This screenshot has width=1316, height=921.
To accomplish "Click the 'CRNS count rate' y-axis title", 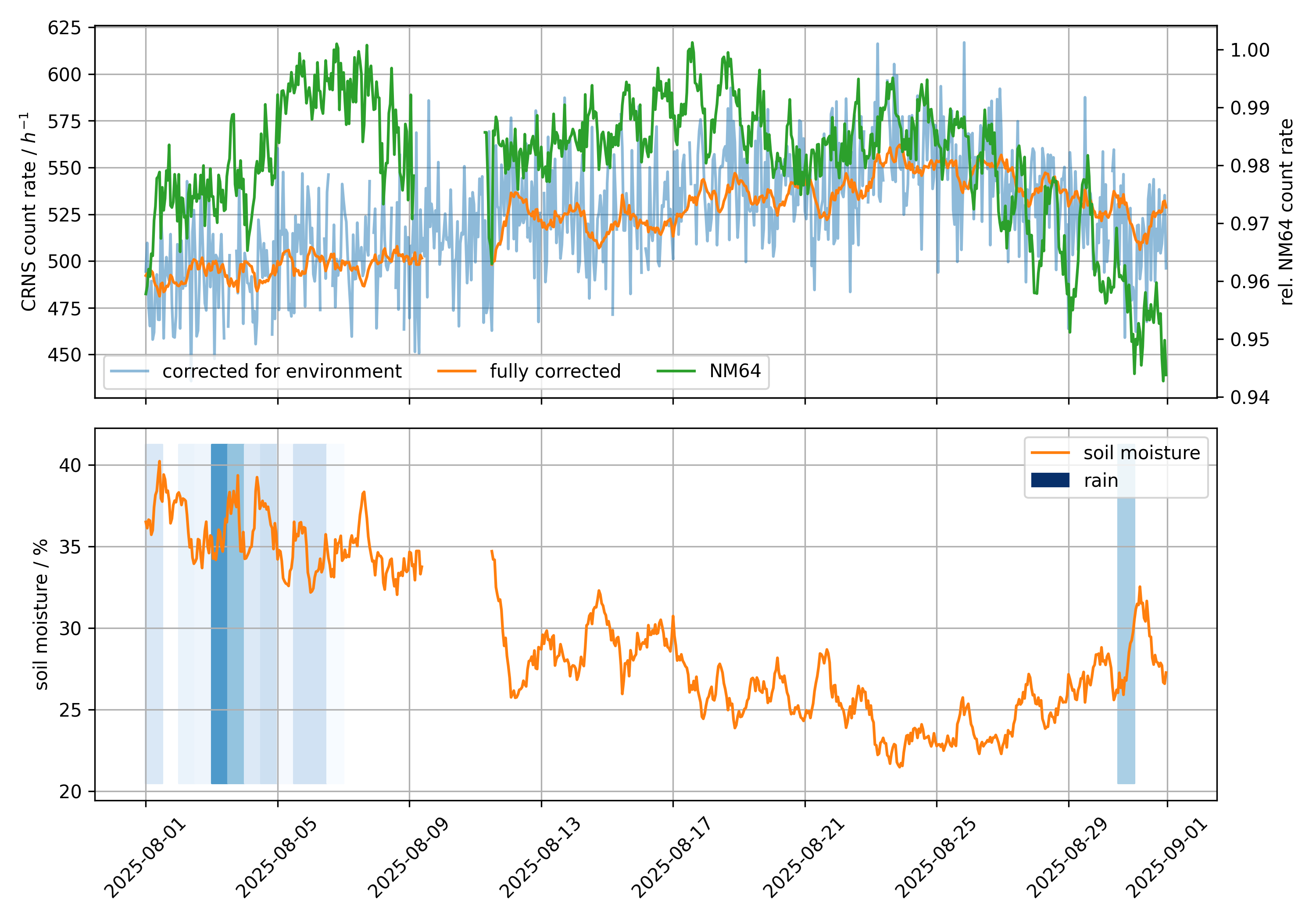I will (x=28, y=212).
